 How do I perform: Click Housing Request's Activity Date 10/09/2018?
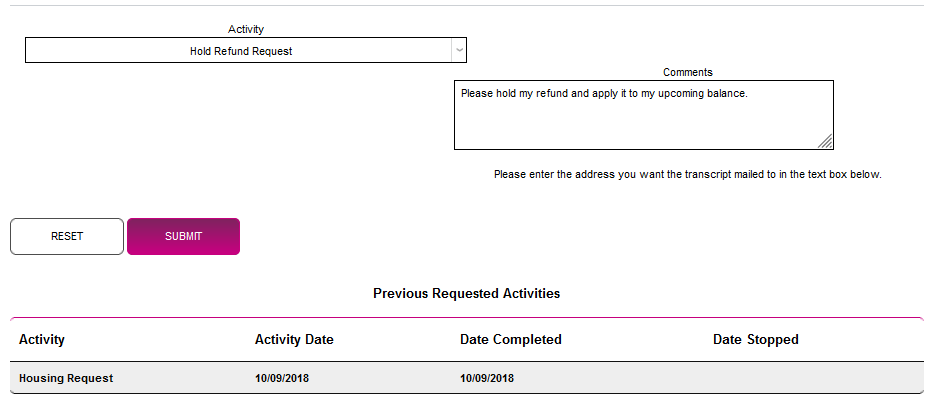click(x=282, y=378)
